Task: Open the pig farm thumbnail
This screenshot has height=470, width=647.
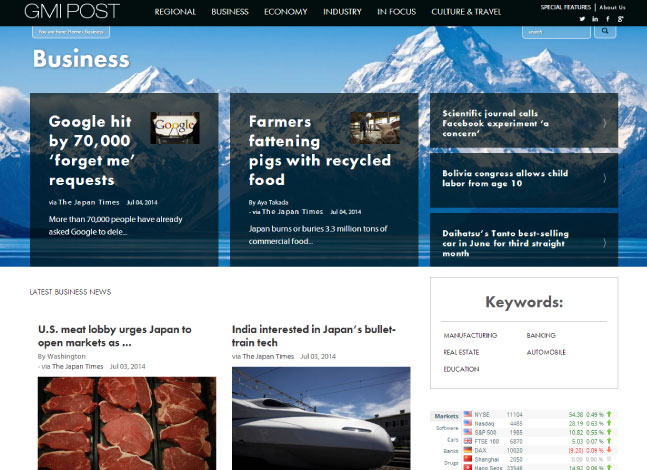Action: 375,128
